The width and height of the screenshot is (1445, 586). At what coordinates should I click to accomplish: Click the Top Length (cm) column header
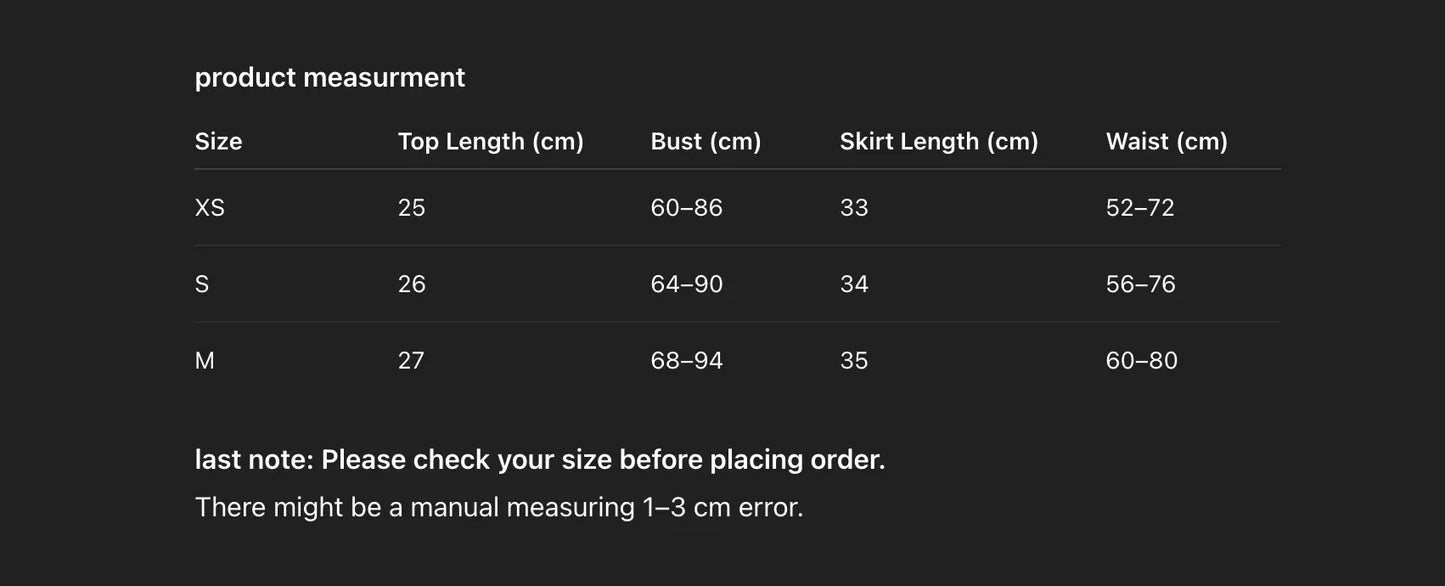490,141
